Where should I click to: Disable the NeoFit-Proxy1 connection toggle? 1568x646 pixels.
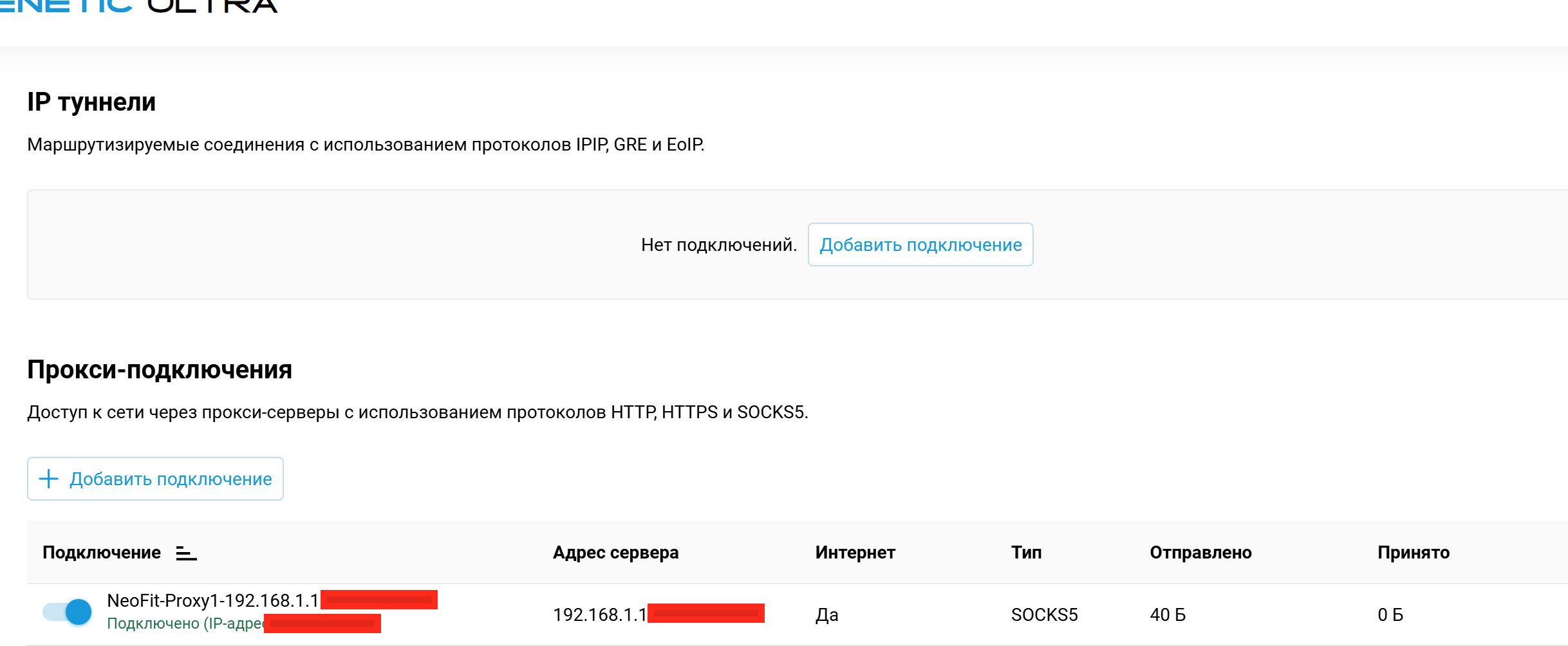(x=68, y=612)
